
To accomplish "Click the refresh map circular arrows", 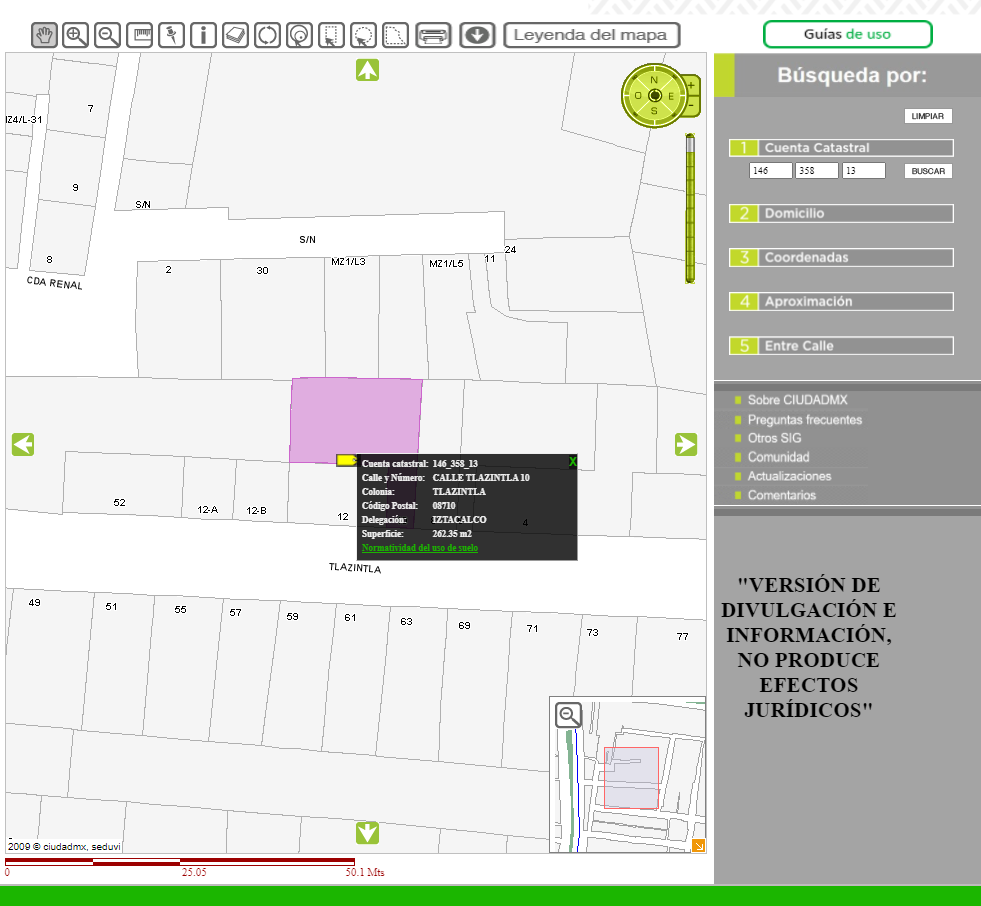I will click(267, 35).
